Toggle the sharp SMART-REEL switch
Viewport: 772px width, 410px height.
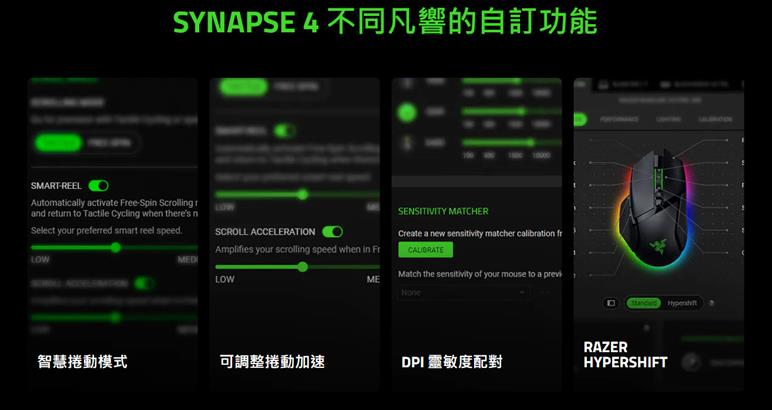tap(98, 185)
